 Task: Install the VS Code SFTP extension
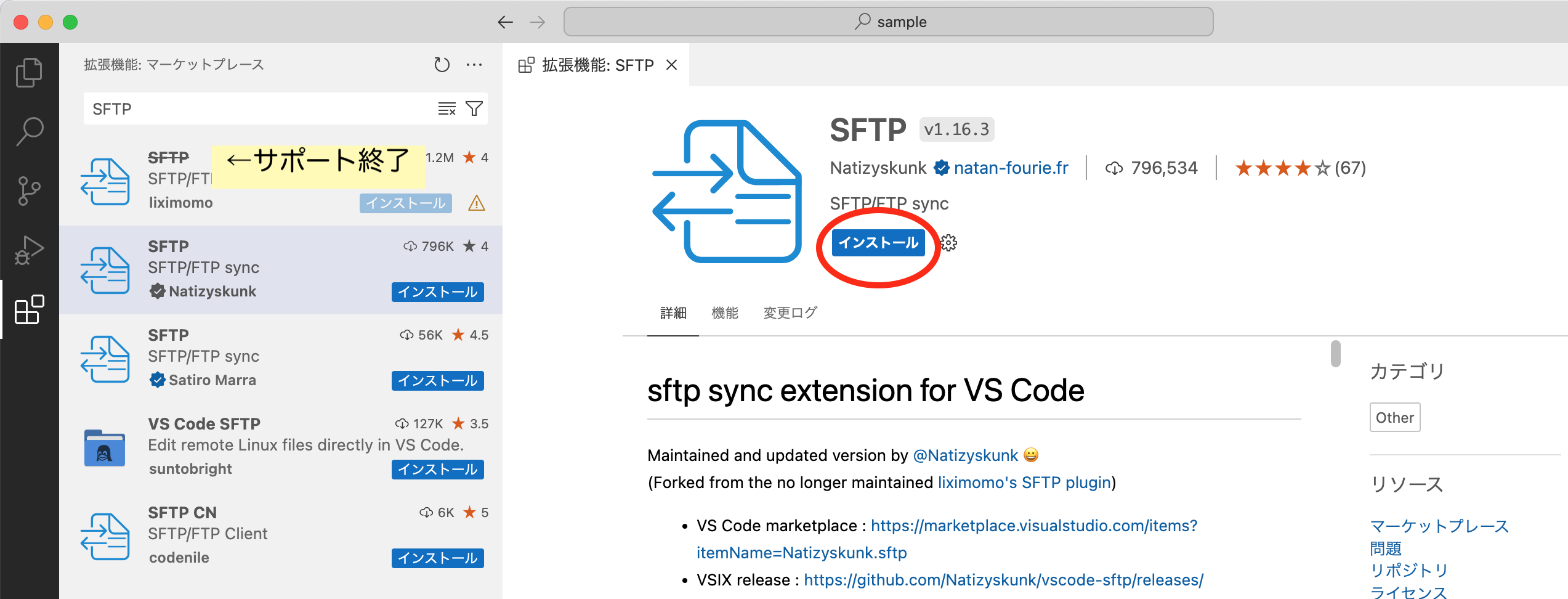(x=438, y=470)
